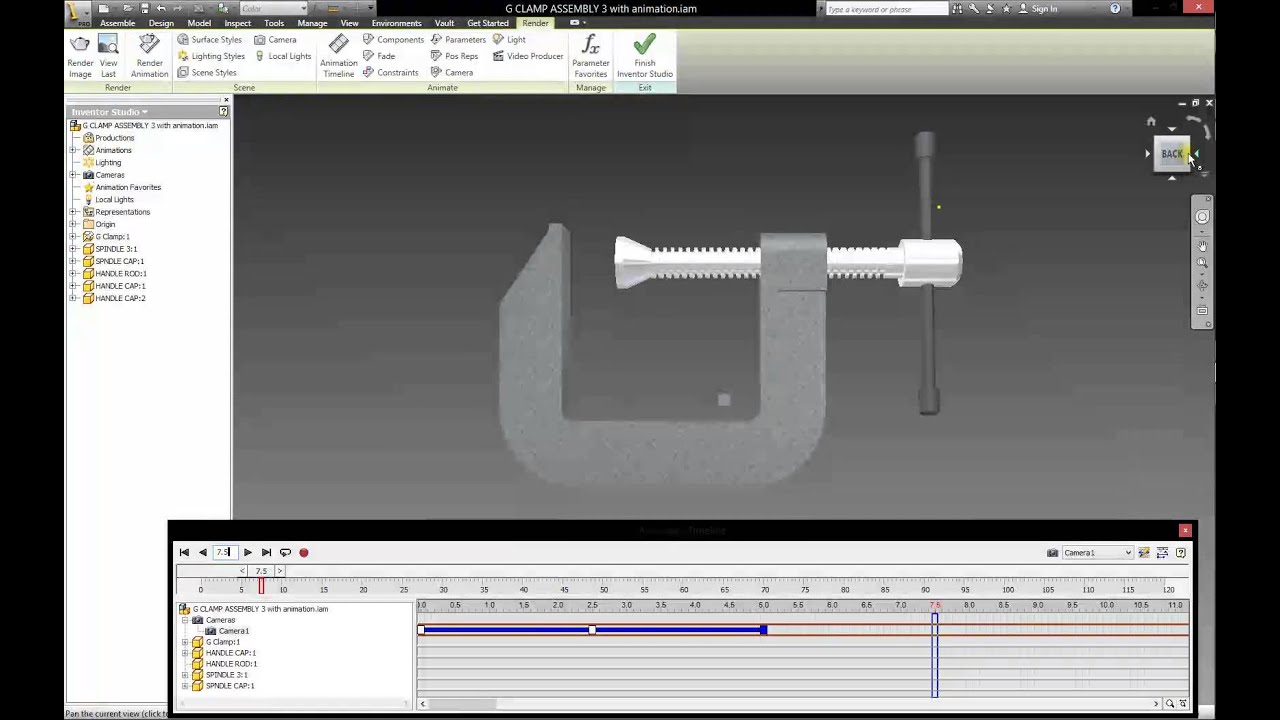Click Camera1 middle keyframe marker

tap(592, 629)
